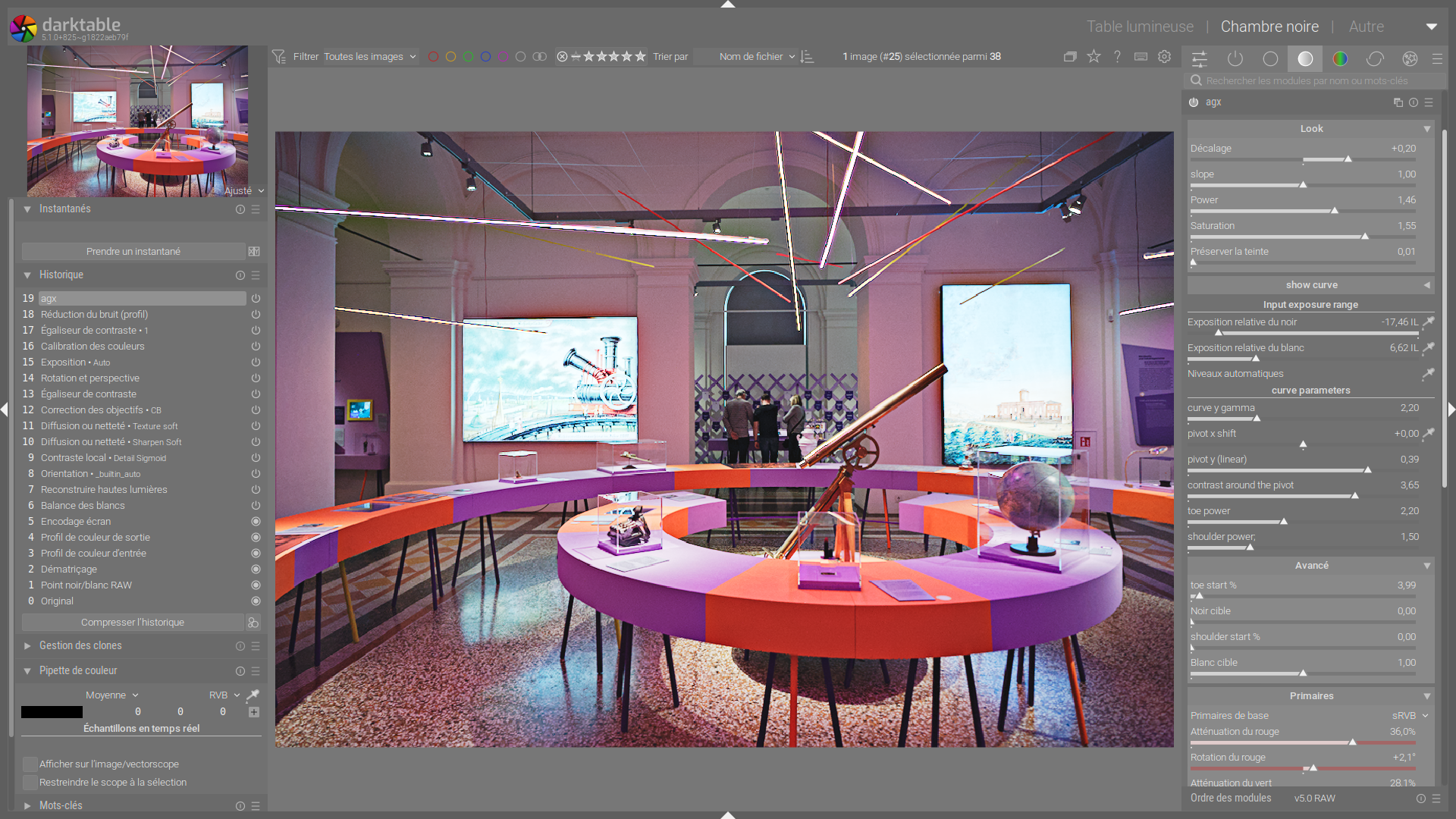Image resolution: width=1456 pixels, height=819 pixels.
Task: Click the star rating toggle icon
Action: [1094, 57]
